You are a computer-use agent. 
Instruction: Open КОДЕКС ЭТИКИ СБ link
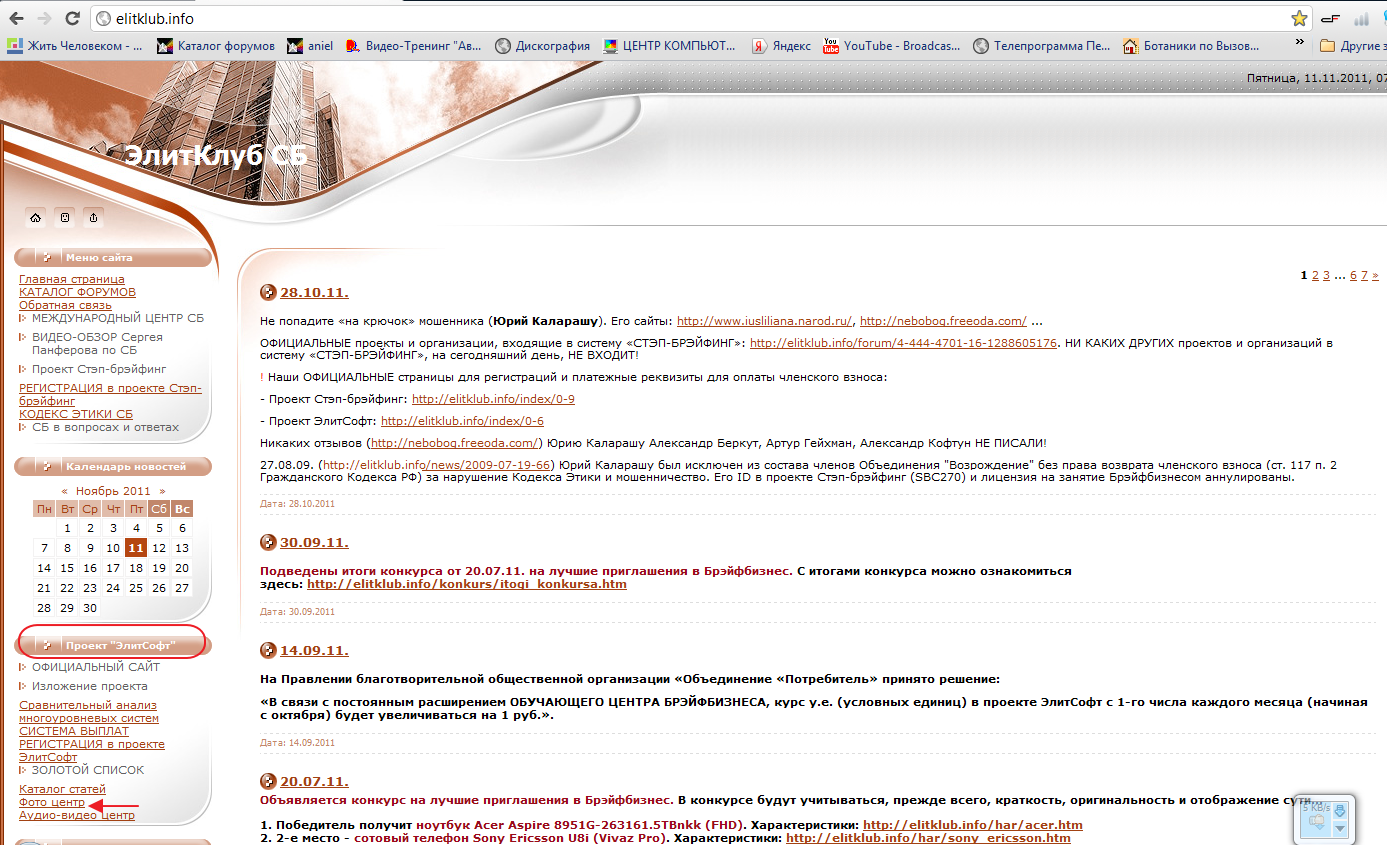[76, 414]
